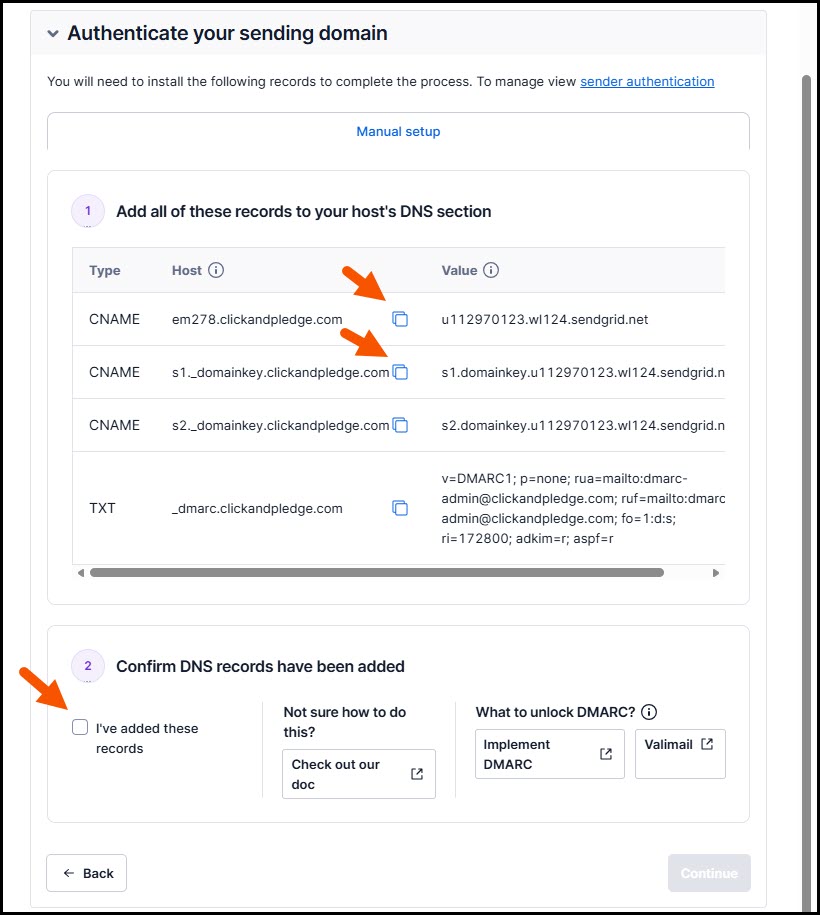The width and height of the screenshot is (820, 915).
Task: Click the Back button
Action: 86,873
